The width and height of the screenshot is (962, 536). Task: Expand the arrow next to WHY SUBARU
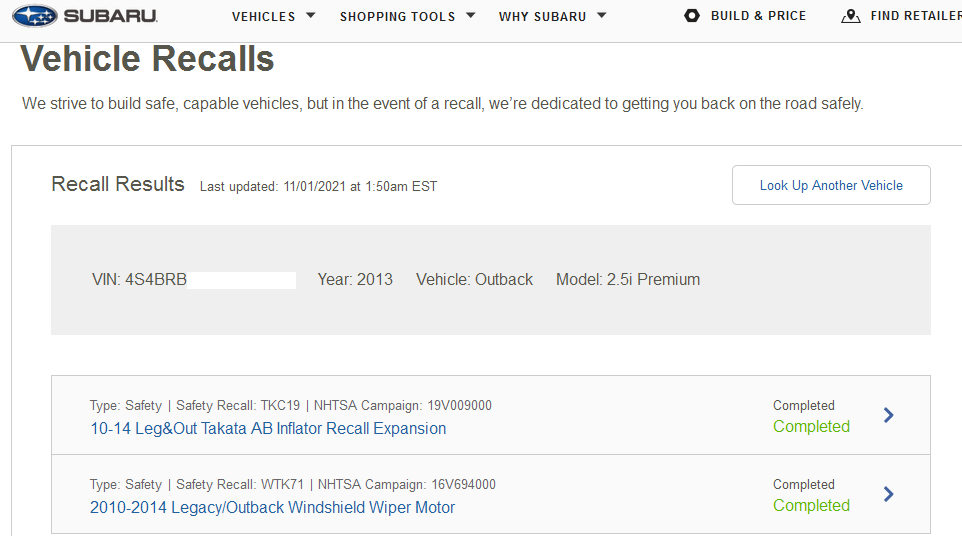coord(601,16)
